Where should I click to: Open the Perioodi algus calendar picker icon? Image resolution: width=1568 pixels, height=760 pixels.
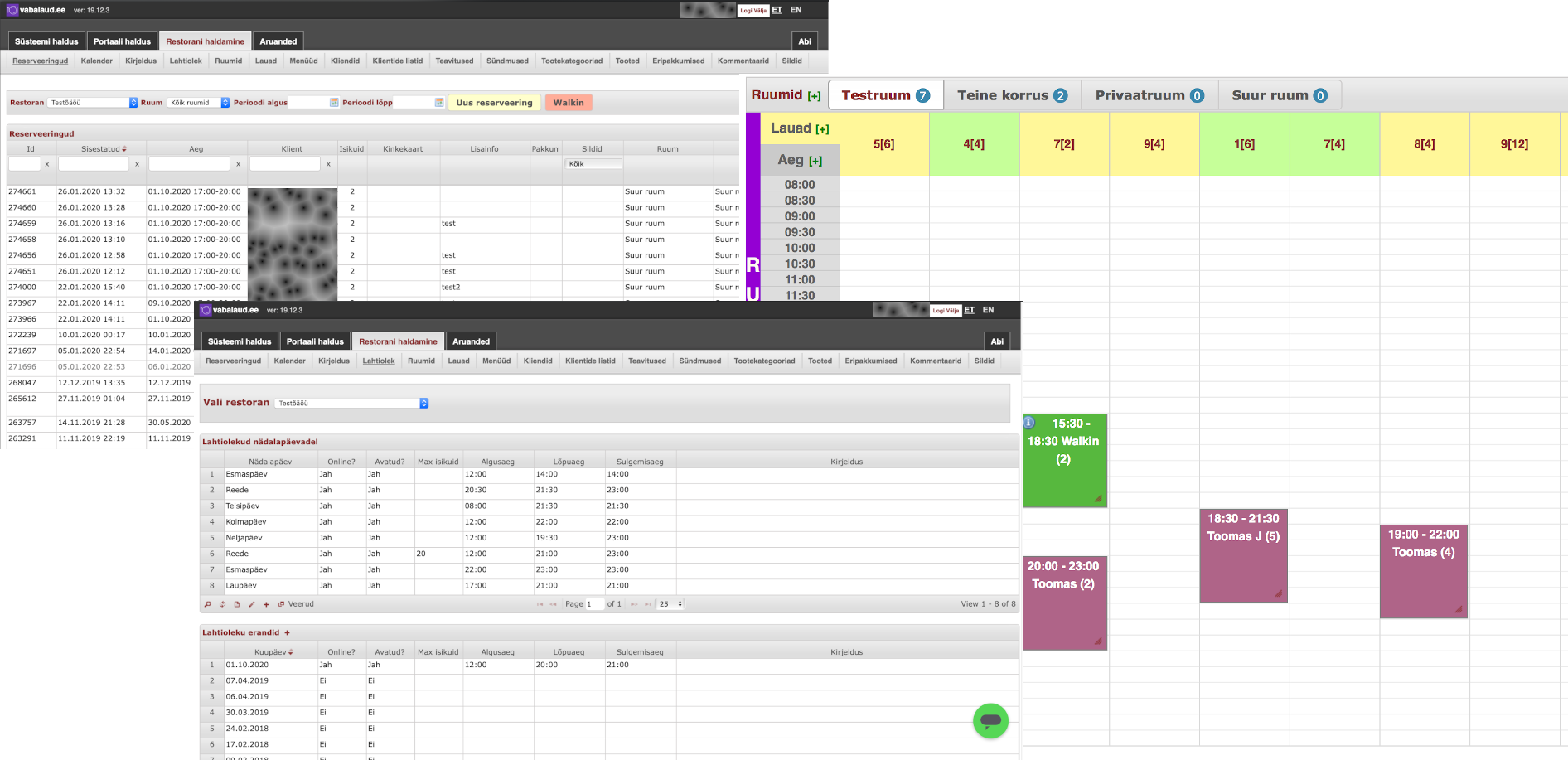point(334,103)
